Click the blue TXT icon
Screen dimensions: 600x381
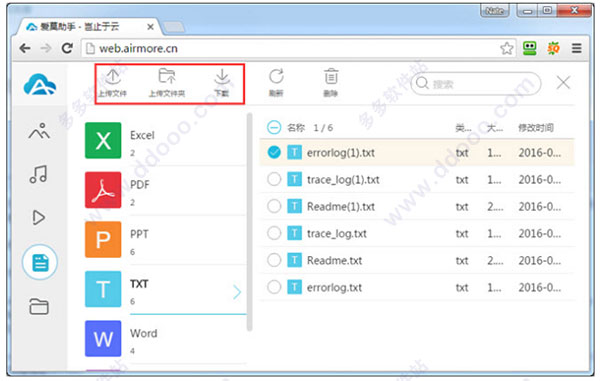click(103, 289)
